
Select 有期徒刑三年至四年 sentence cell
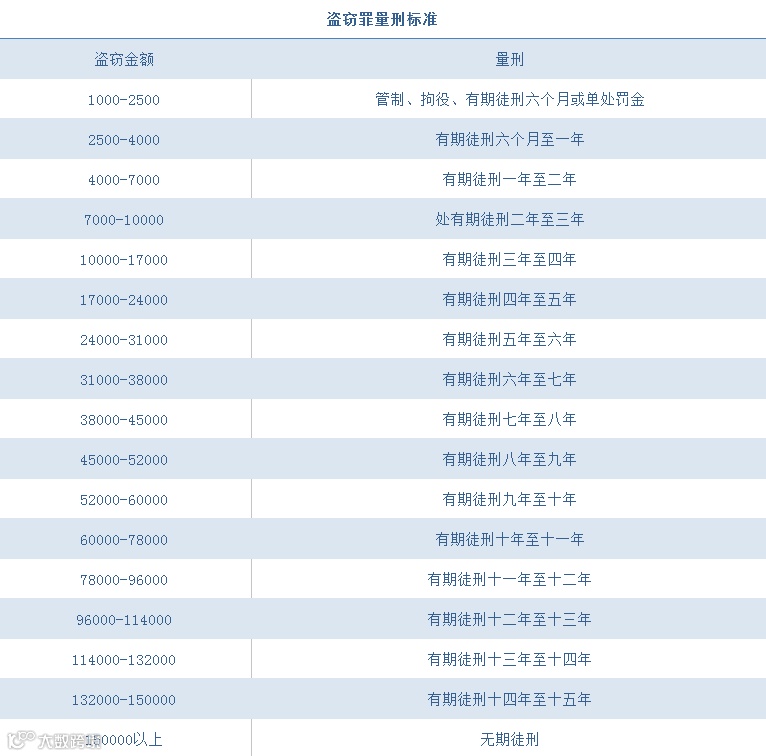[x=510, y=260]
